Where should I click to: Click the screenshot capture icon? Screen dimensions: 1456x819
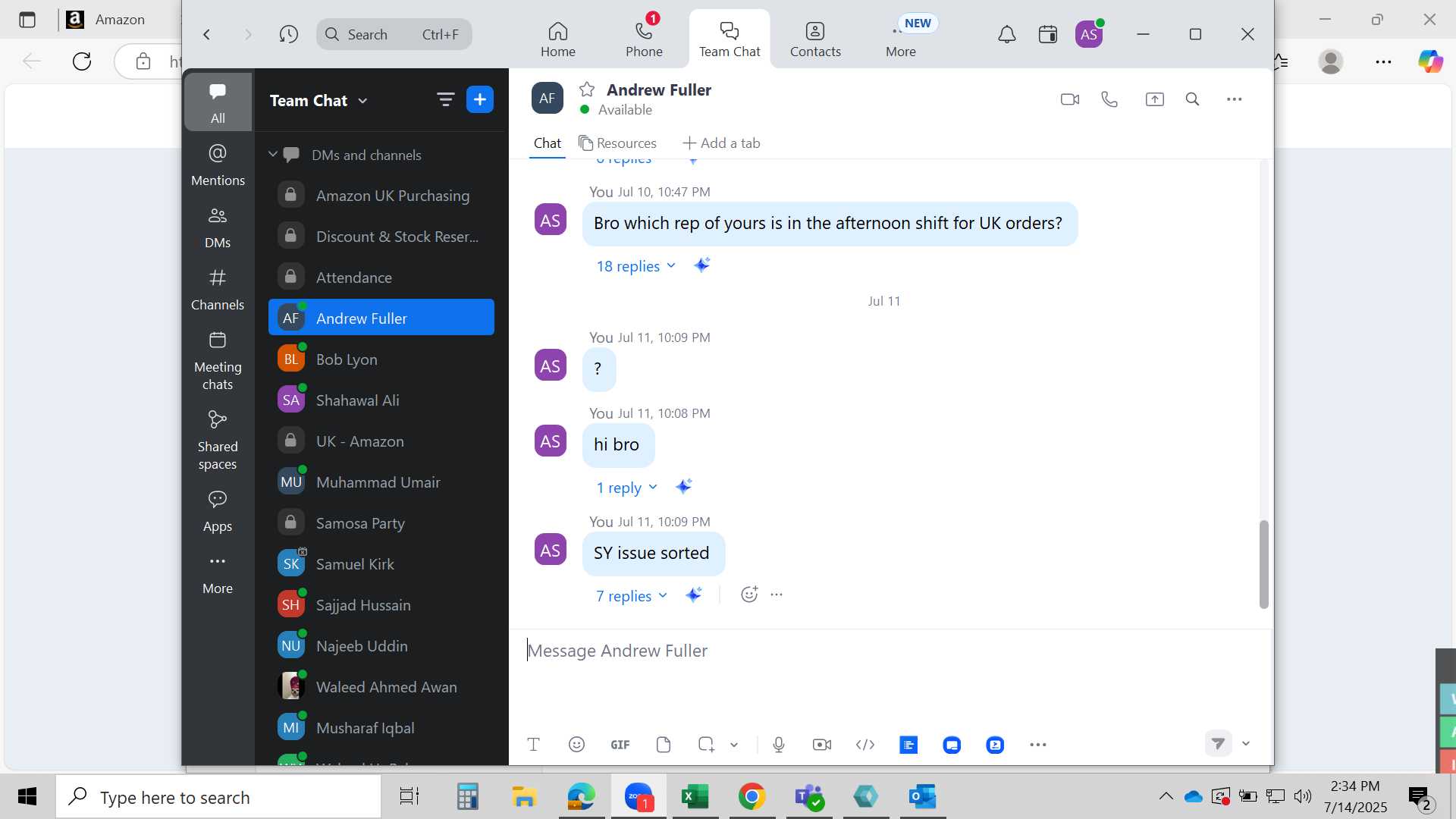point(706,745)
